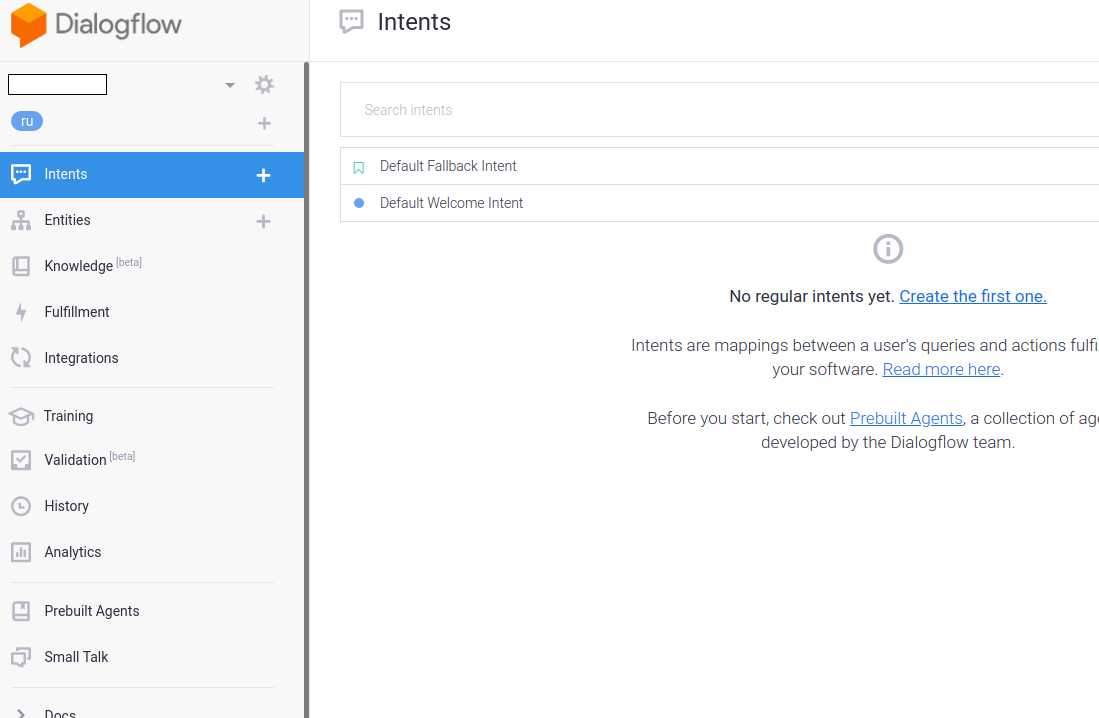Expand the Docs section chevron
Viewport: 1099px width, 718px height.
pos(21,713)
